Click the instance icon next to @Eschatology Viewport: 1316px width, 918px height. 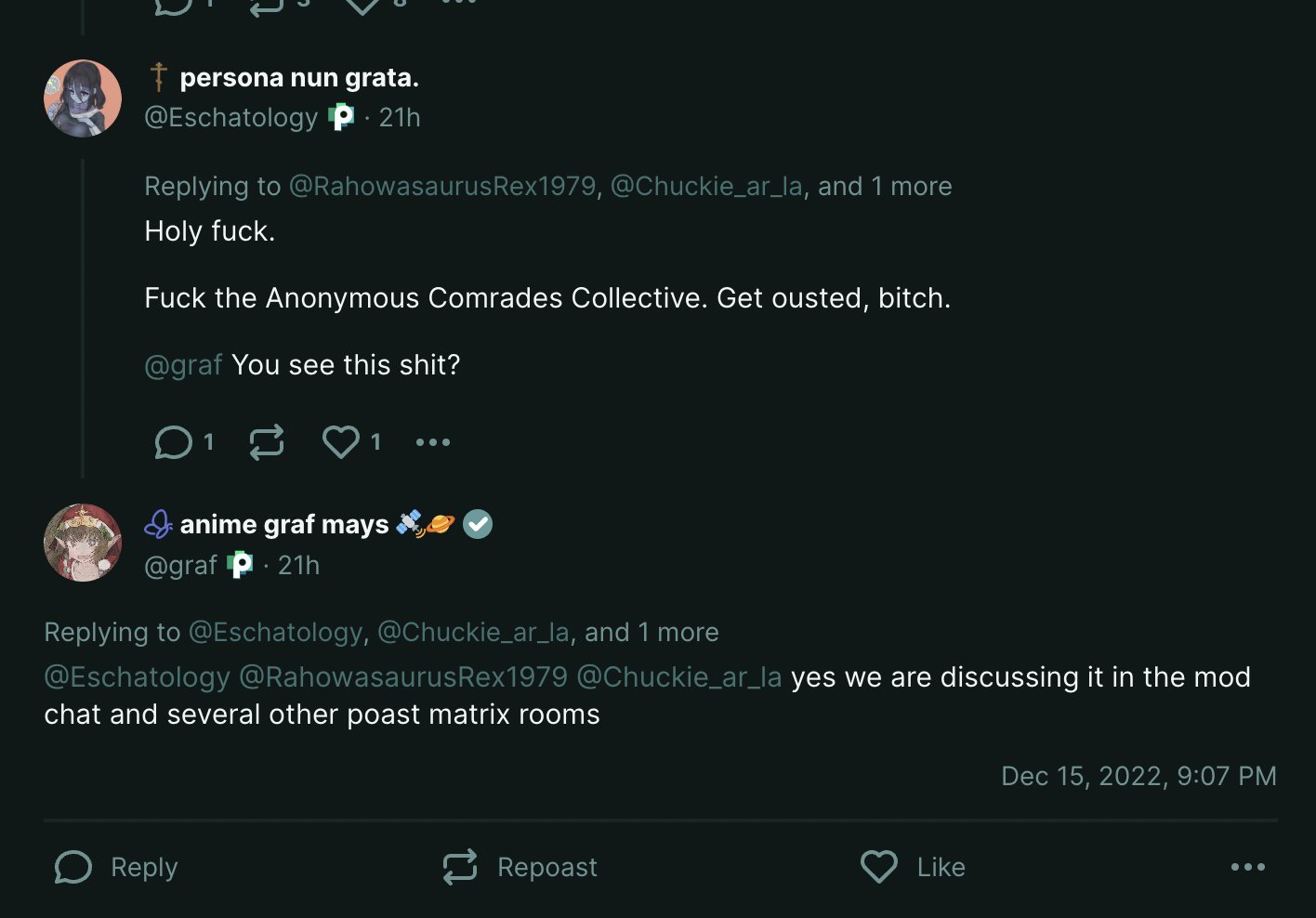pos(342,117)
